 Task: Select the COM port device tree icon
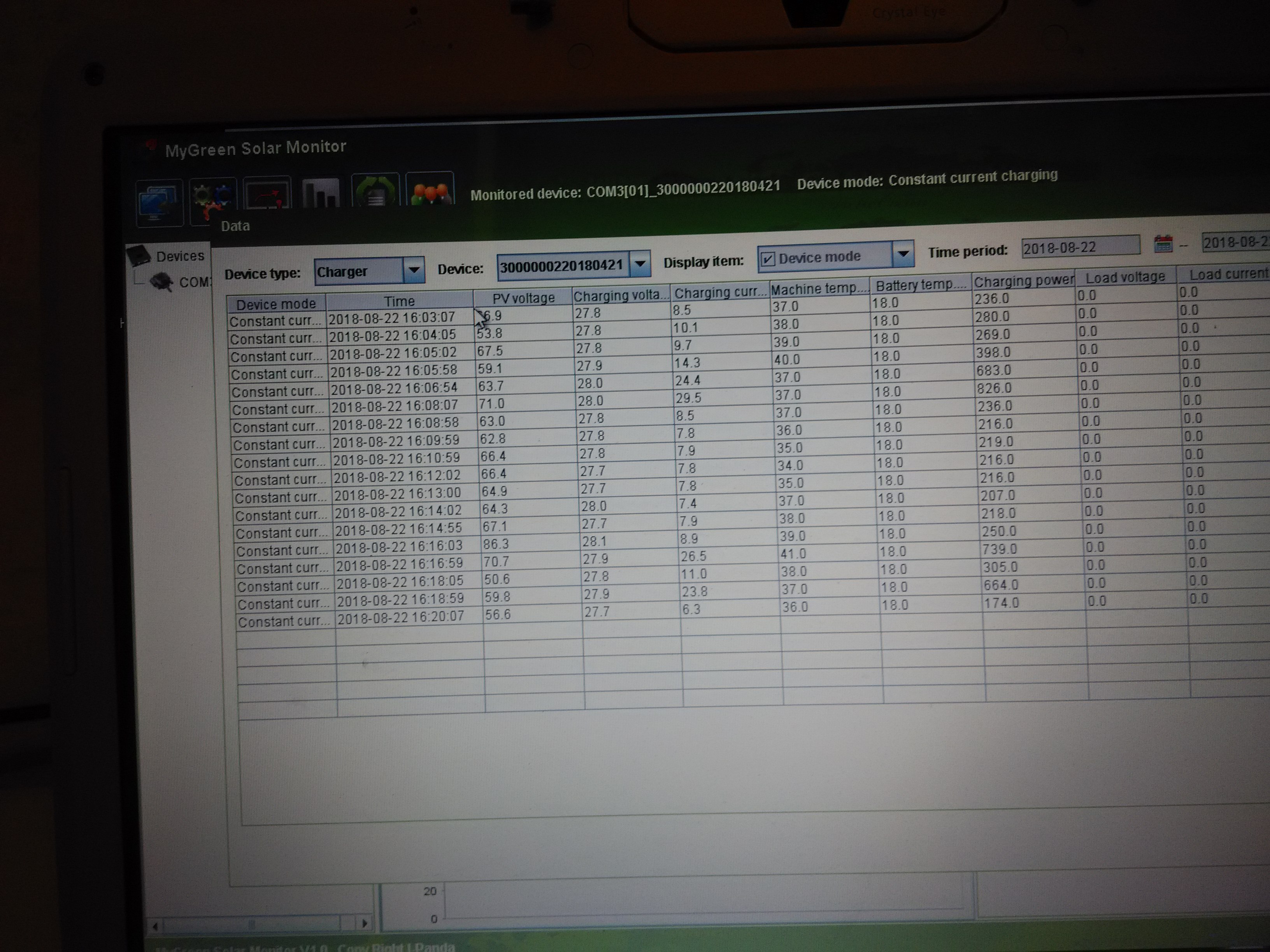point(162,282)
